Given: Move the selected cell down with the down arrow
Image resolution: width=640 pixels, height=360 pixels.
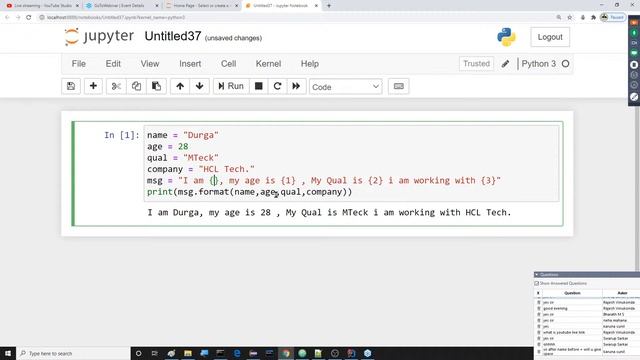Looking at the screenshot, I should click(x=200, y=86).
